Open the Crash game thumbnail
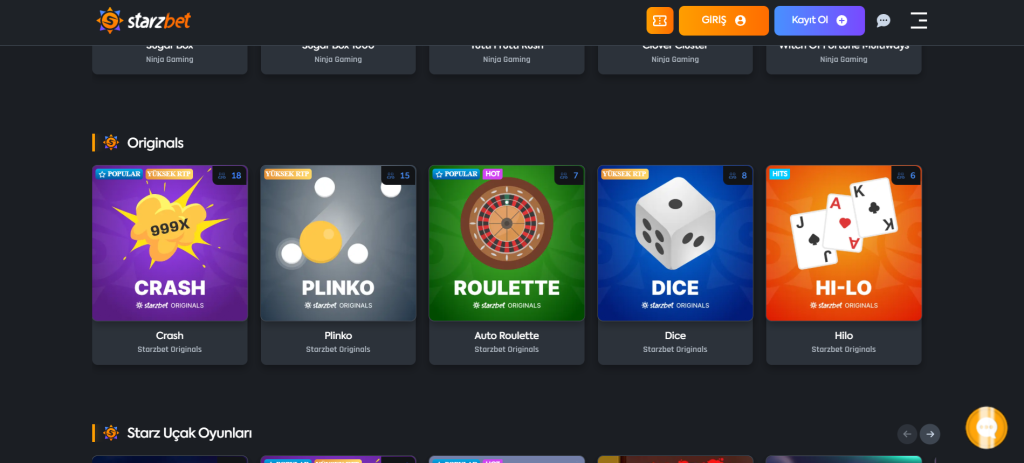The image size is (1024, 463). click(170, 243)
